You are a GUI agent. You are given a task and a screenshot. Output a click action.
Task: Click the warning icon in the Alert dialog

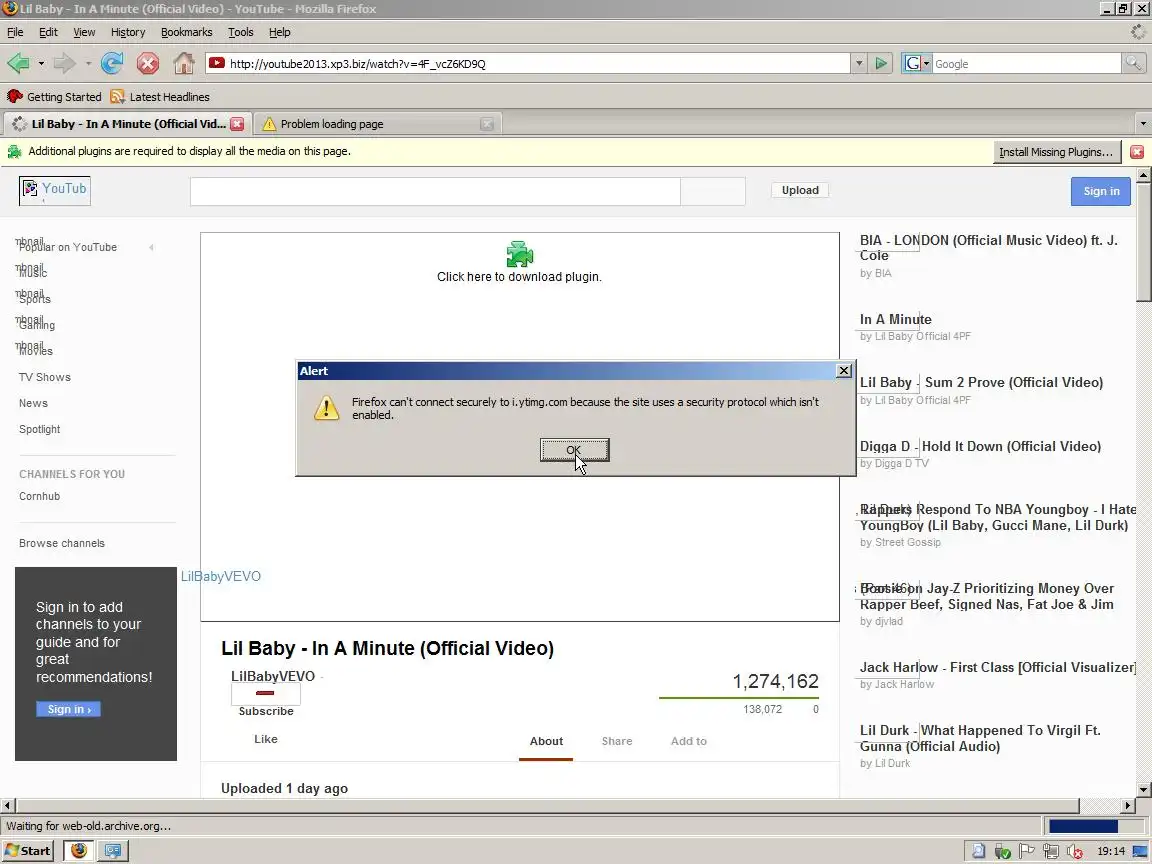(326, 408)
